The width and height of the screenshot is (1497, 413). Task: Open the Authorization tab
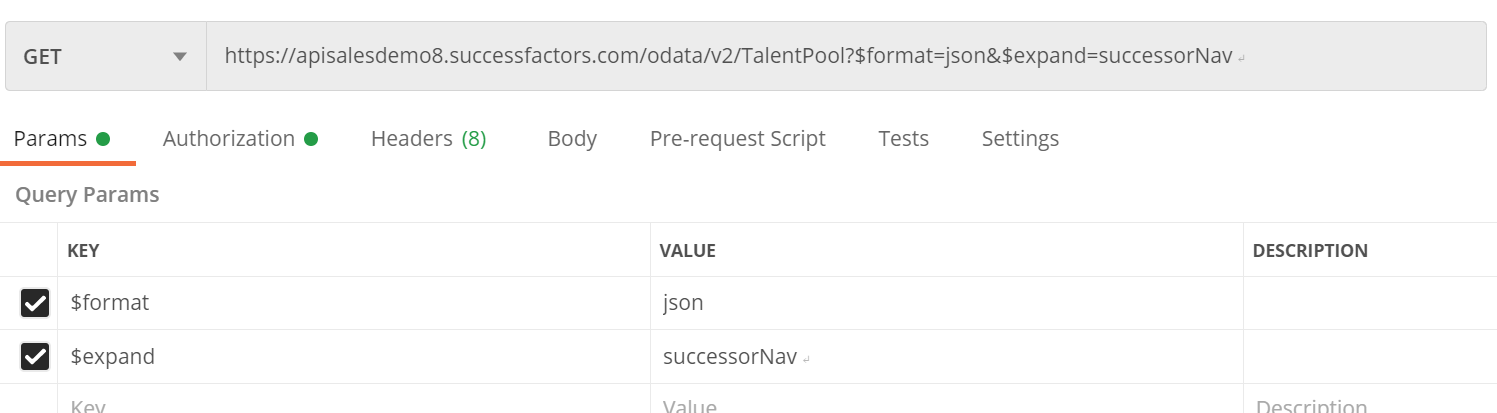click(x=240, y=139)
